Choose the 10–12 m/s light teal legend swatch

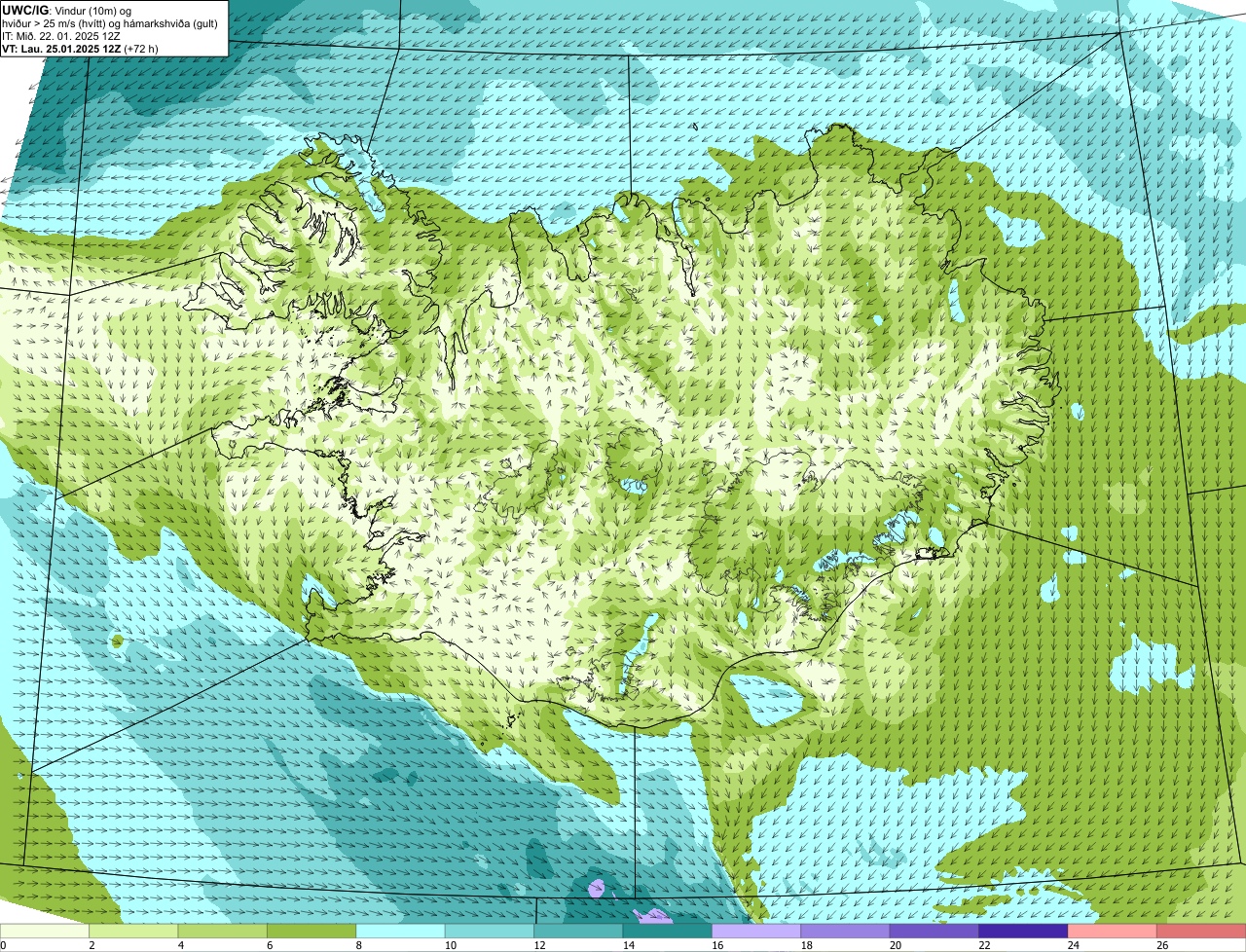(491, 931)
